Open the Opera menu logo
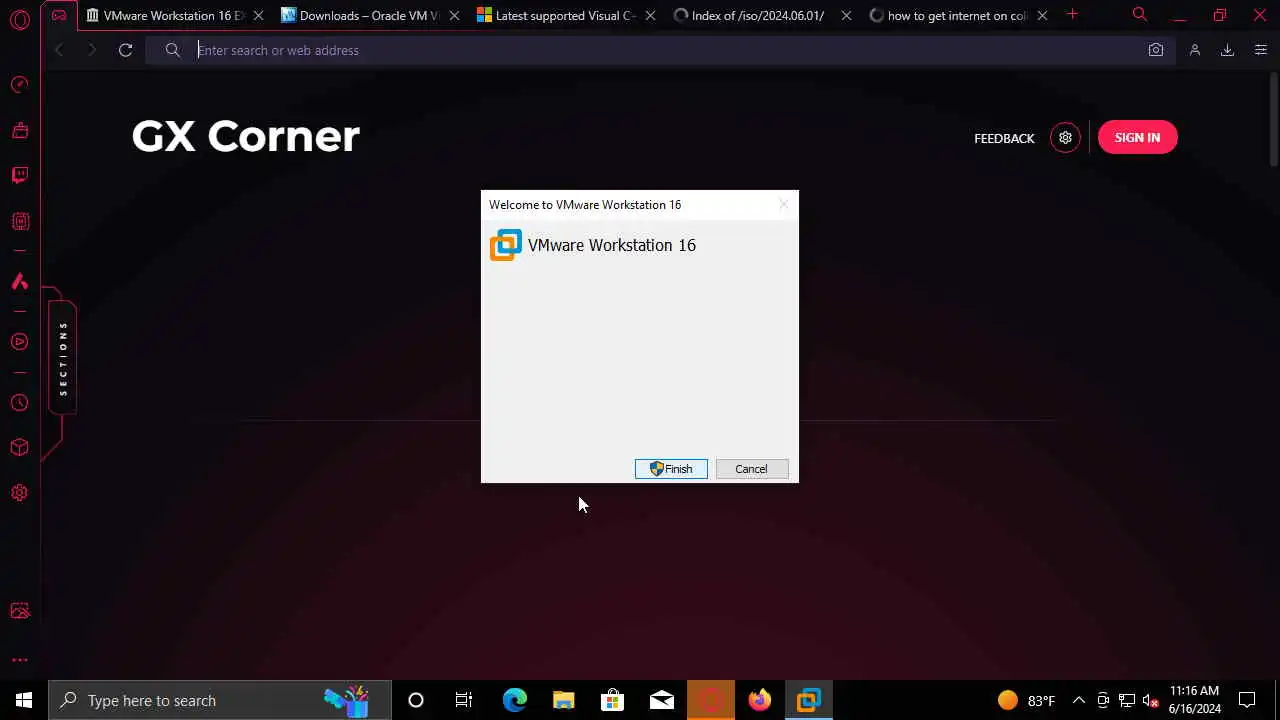 pos(19,19)
